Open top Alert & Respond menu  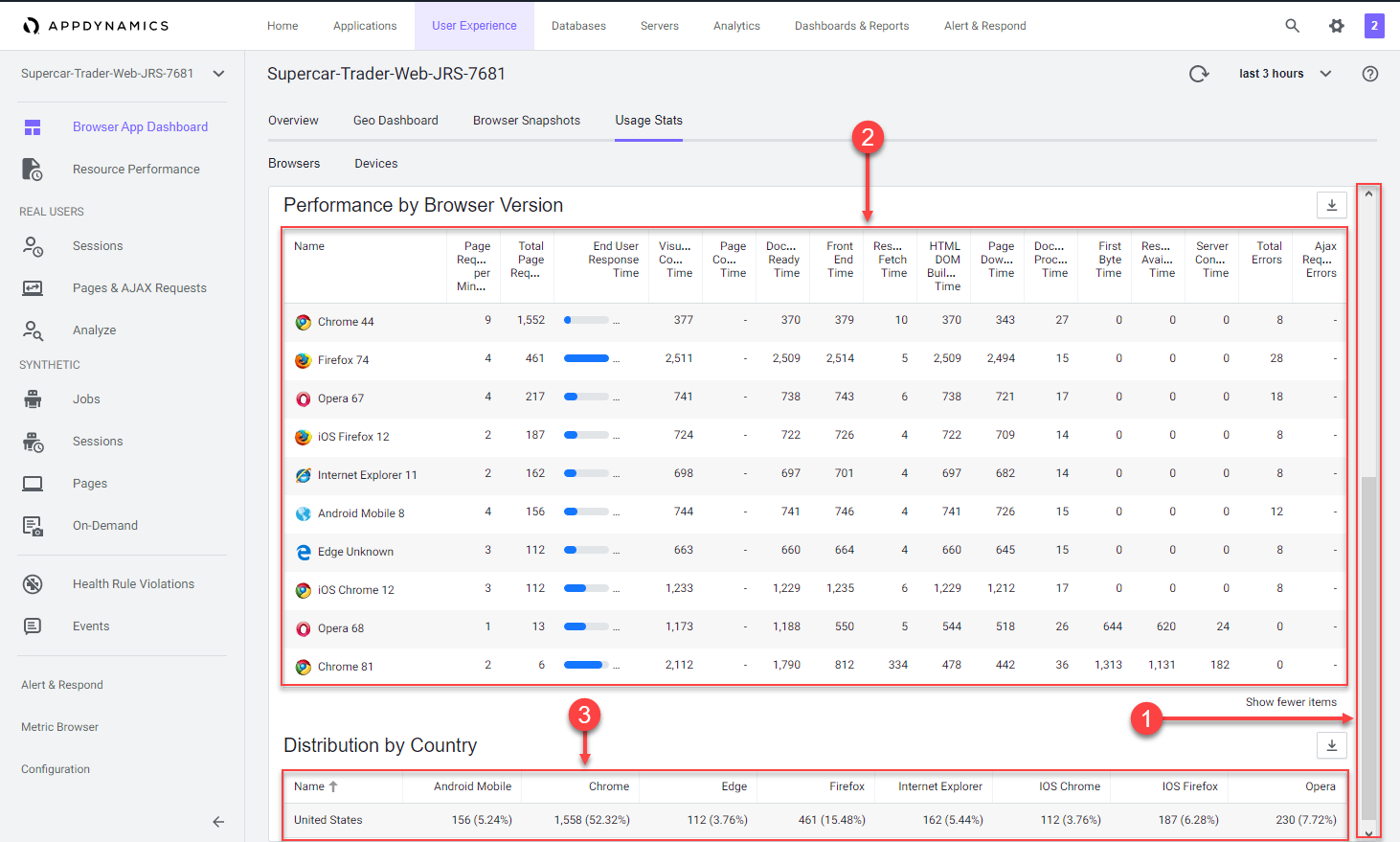pos(984,26)
